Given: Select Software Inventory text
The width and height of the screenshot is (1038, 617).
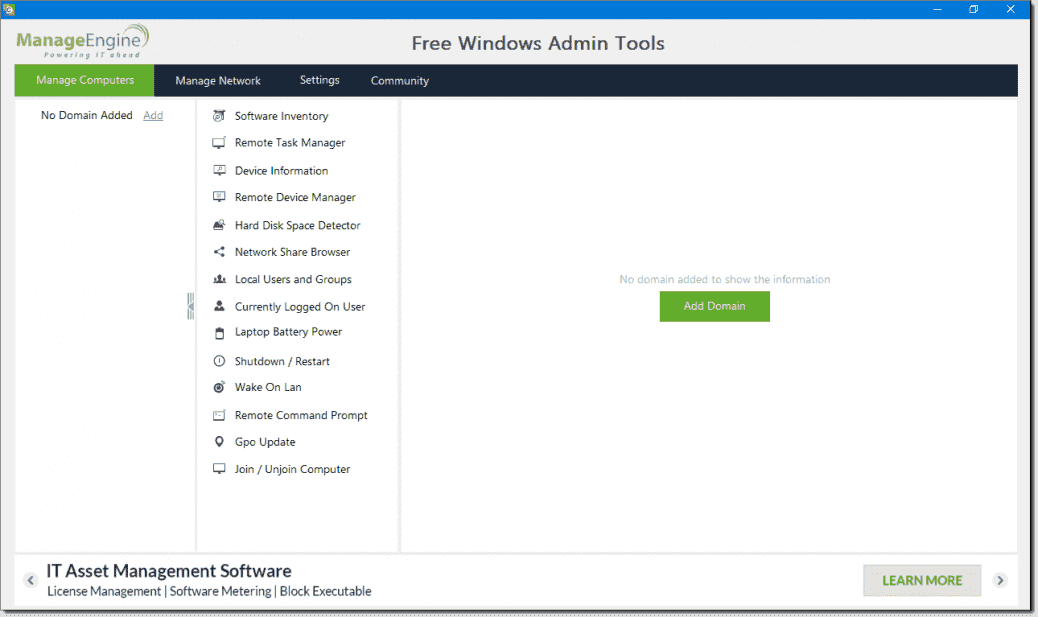Looking at the screenshot, I should 281,116.
